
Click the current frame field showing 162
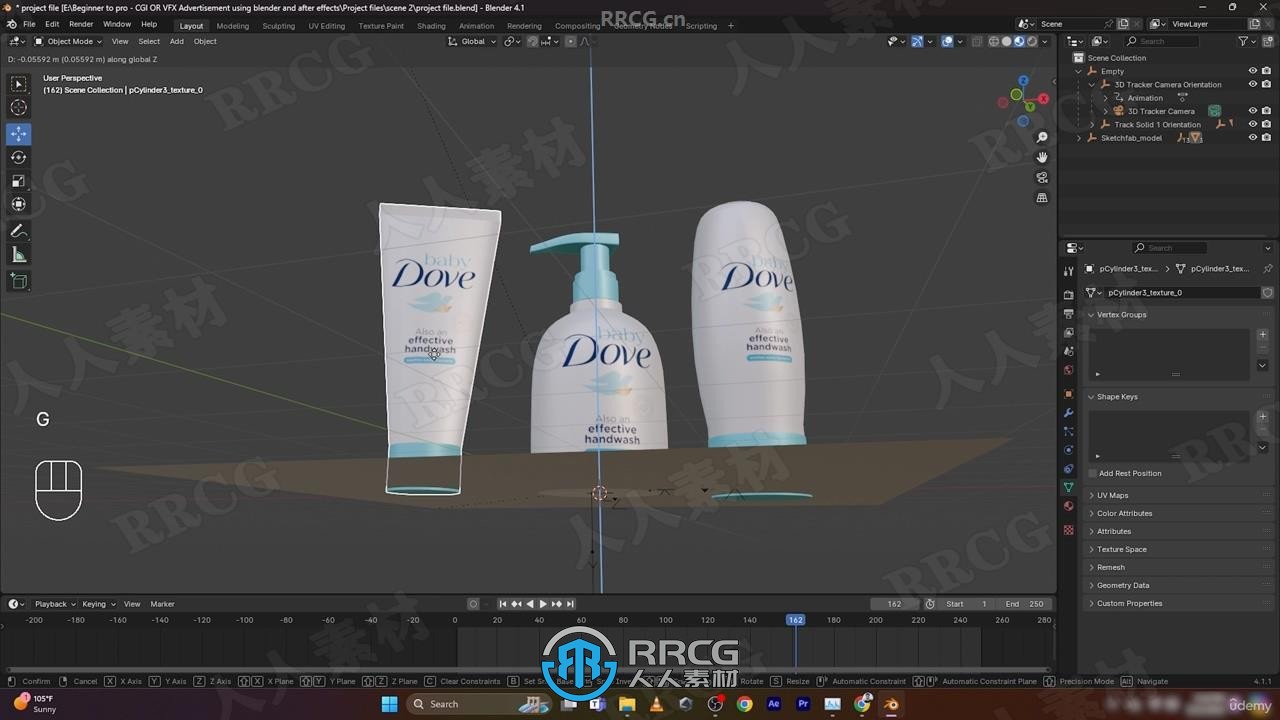(x=894, y=604)
